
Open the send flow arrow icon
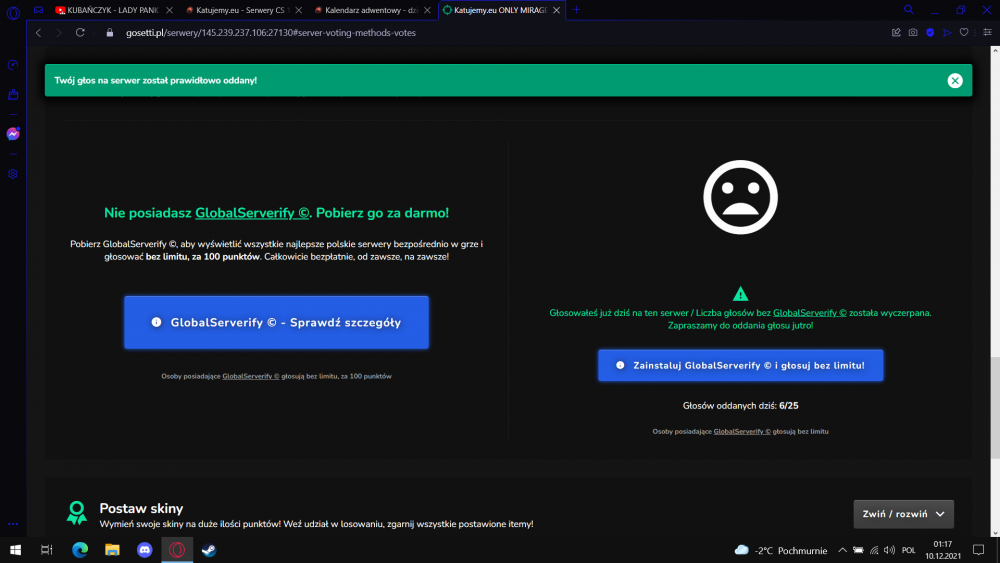(947, 33)
